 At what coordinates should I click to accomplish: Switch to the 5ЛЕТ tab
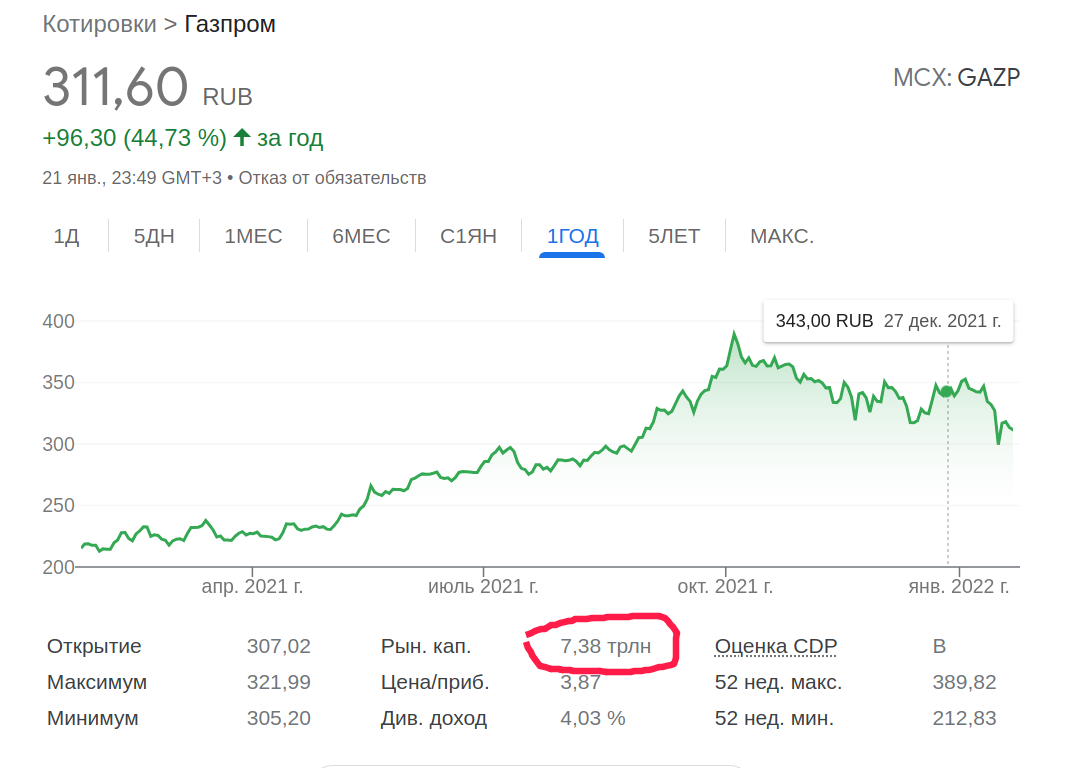674,236
